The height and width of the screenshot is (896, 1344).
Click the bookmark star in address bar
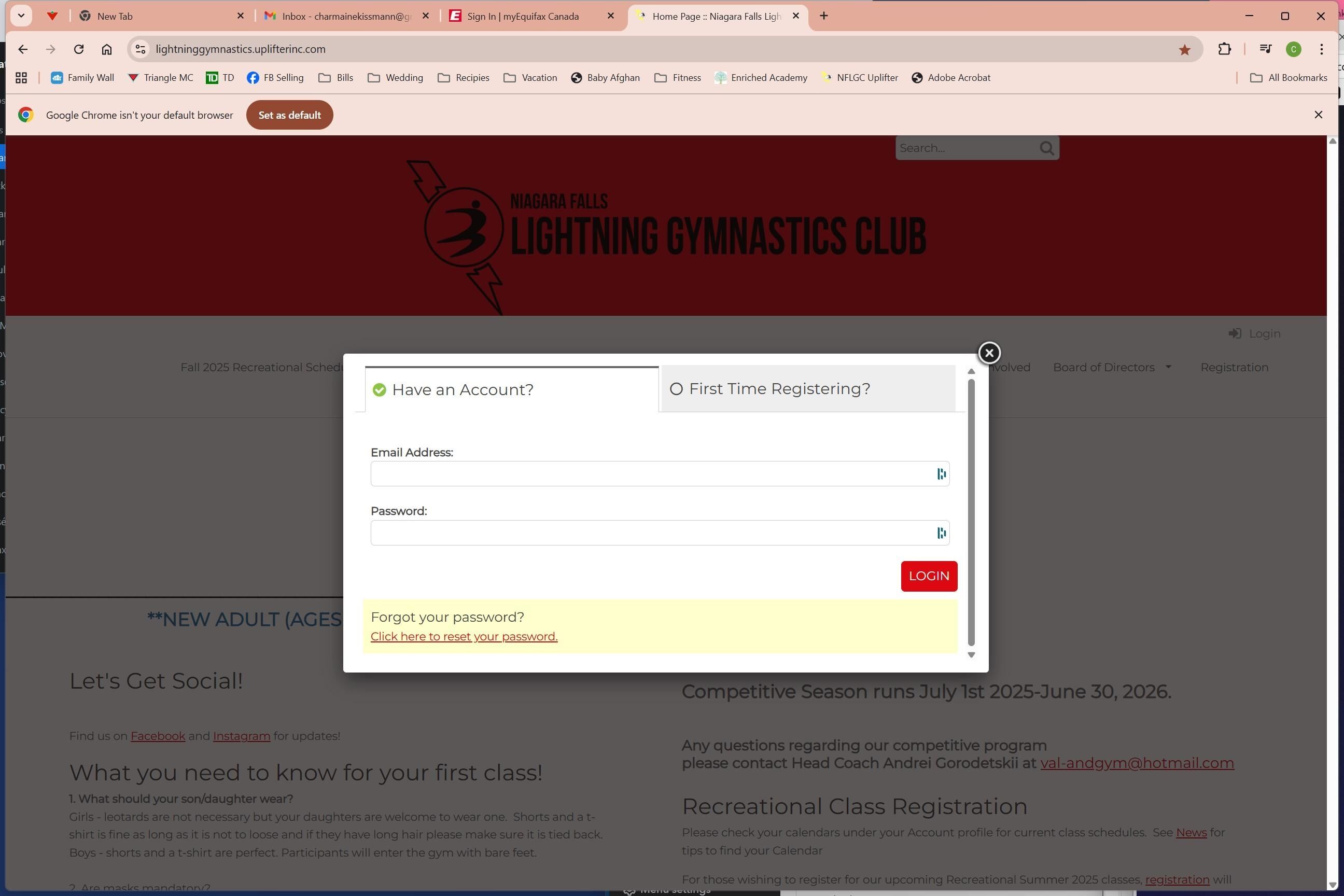[1184, 50]
